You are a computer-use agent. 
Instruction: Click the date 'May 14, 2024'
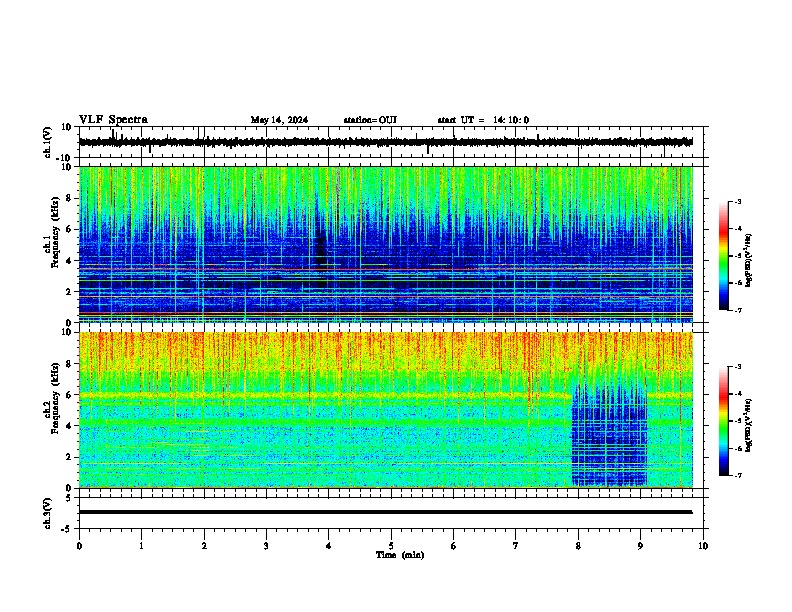click(x=279, y=120)
